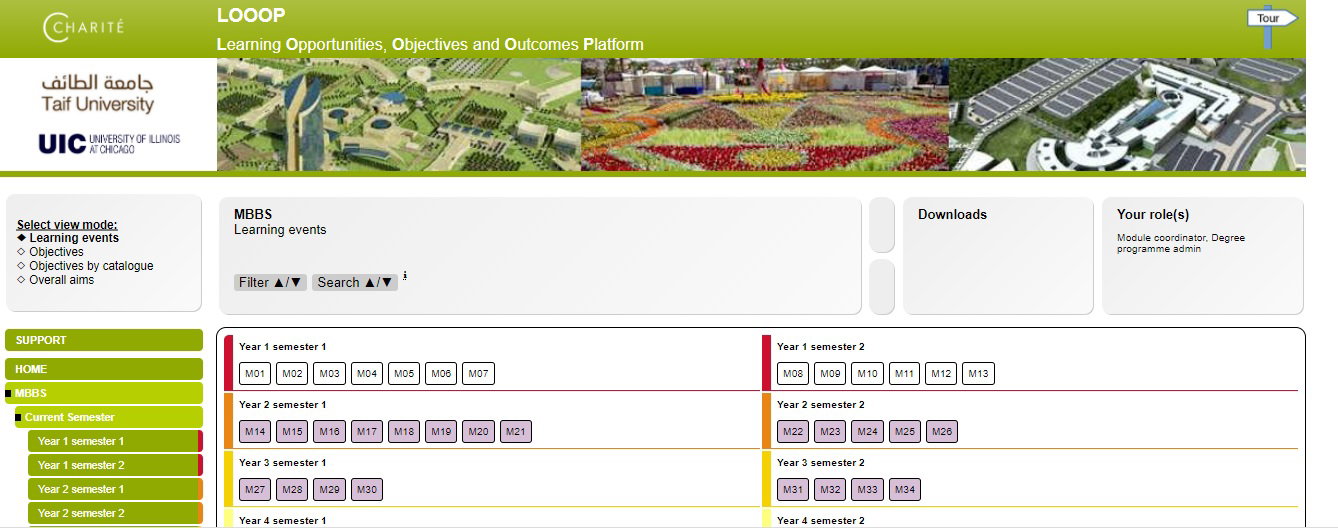Expand the Filter options
1338x529 pixels.
click(270, 283)
